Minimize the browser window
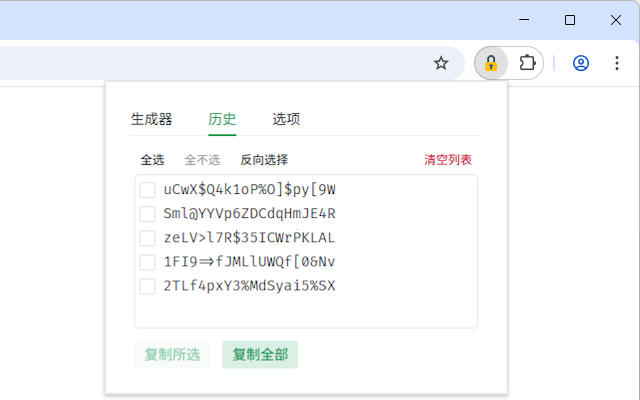The image size is (640, 400). (524, 20)
